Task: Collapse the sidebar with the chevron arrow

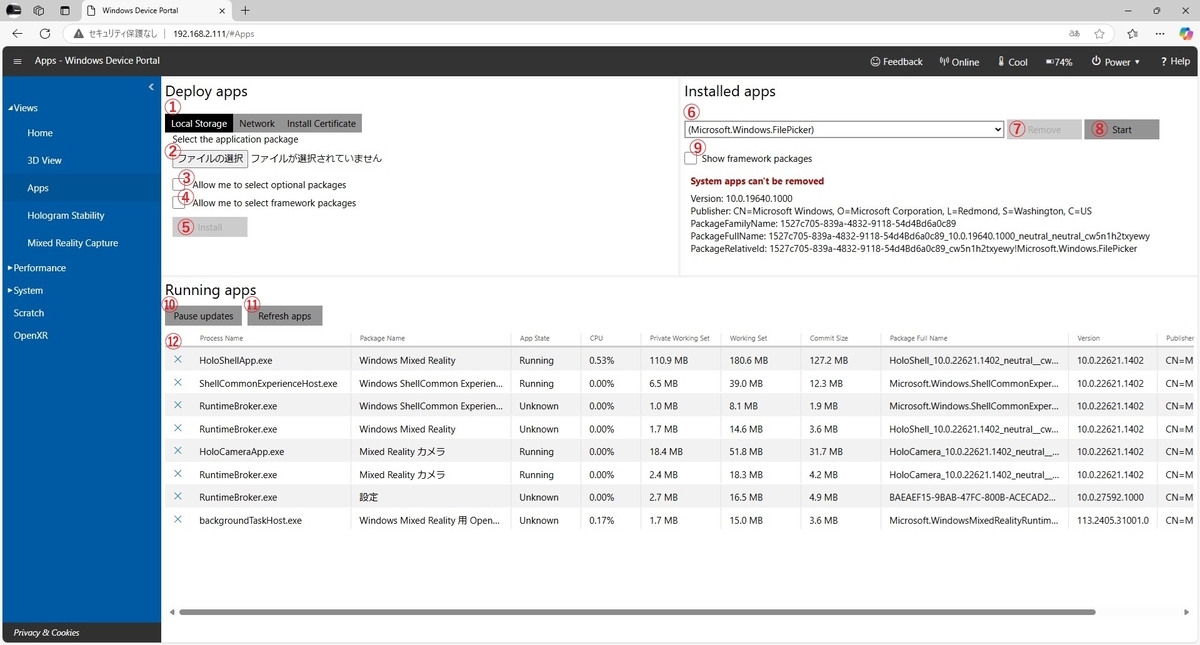Action: [151, 87]
